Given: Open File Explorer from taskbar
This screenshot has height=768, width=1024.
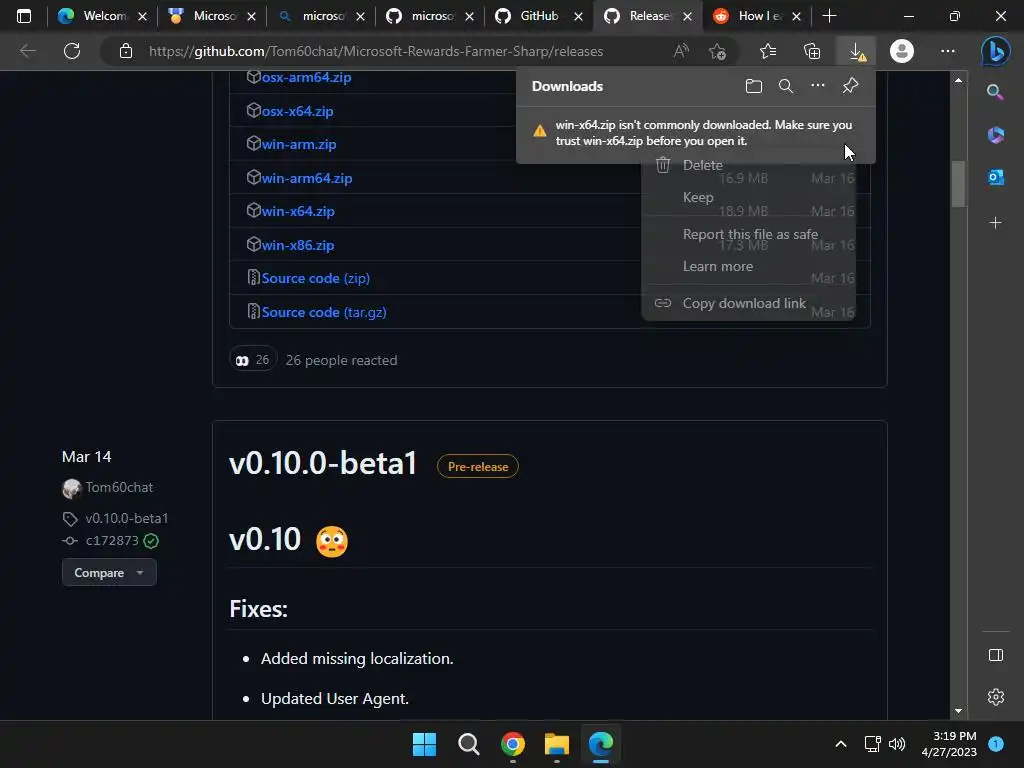Looking at the screenshot, I should point(557,744).
